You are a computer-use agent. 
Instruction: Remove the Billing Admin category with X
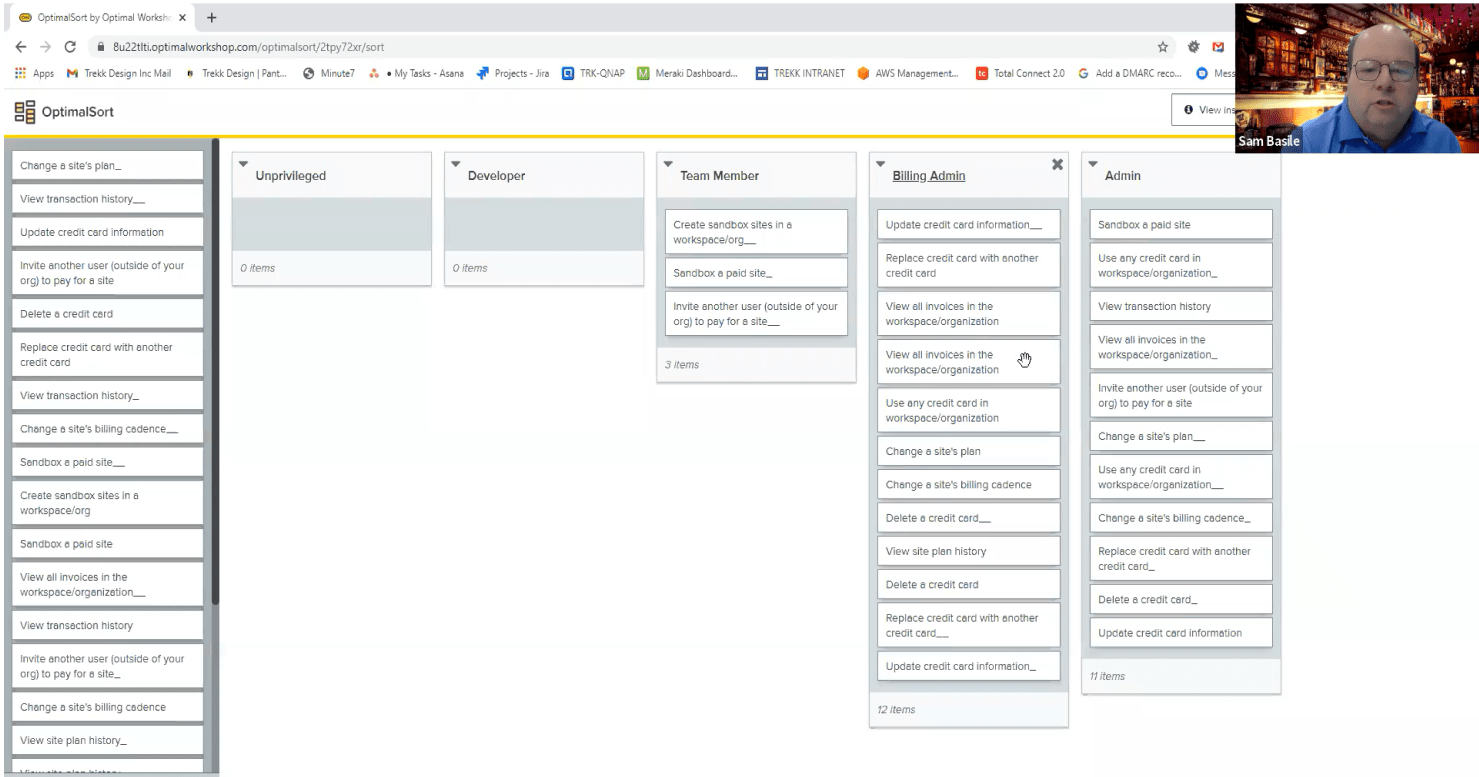click(1057, 165)
